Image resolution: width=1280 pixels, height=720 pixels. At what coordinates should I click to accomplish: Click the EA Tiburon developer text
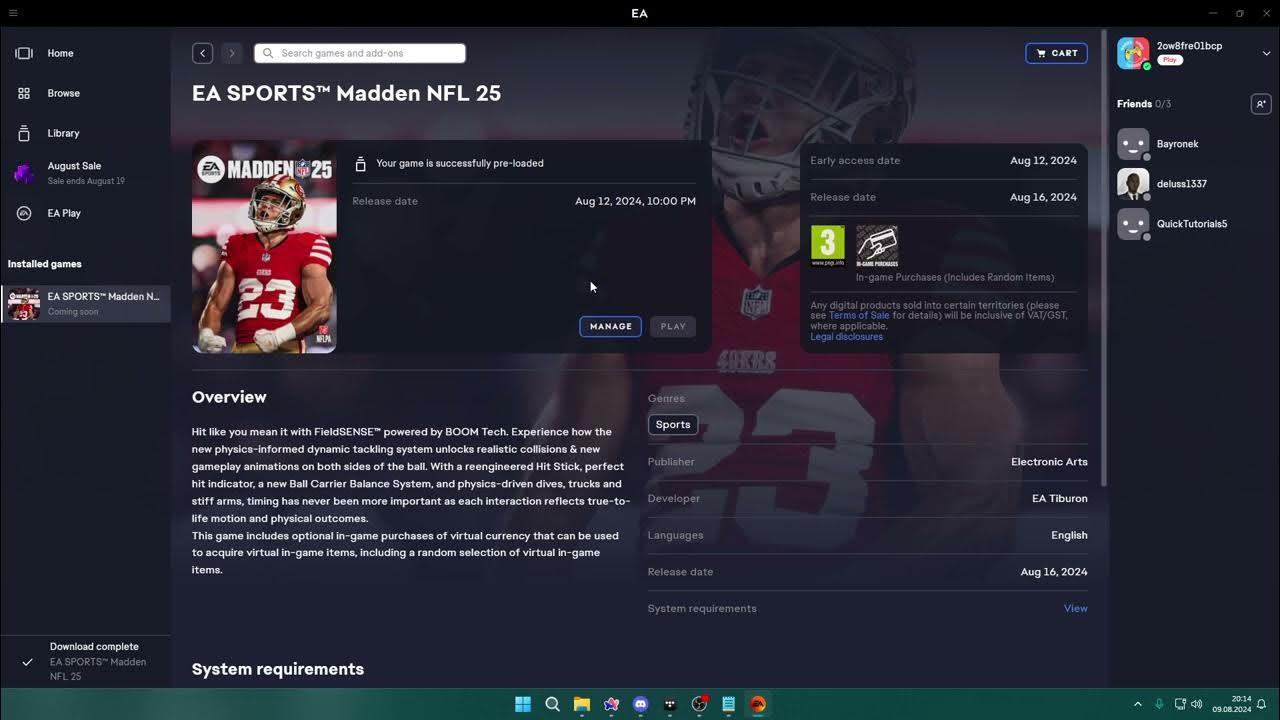click(x=1060, y=498)
